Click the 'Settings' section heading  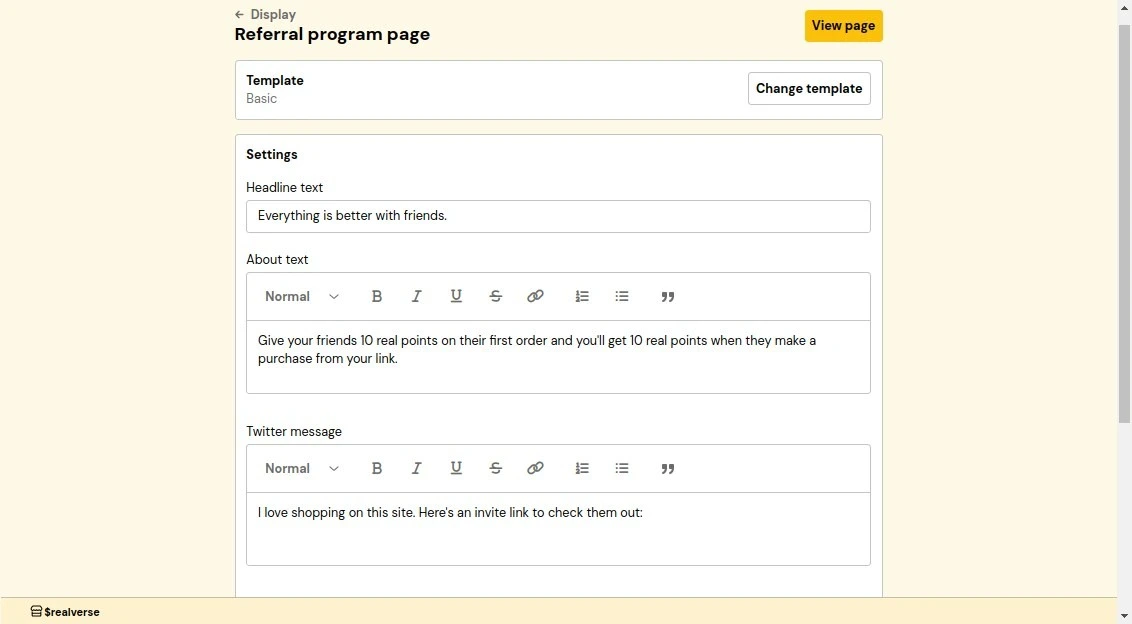[x=271, y=155]
